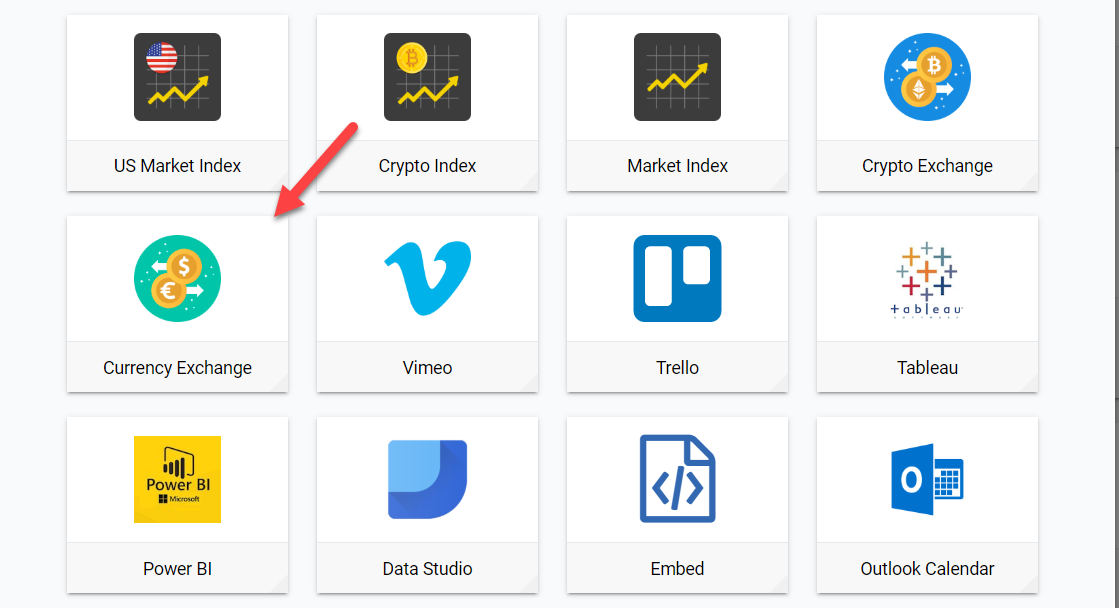This screenshot has width=1119, height=608.
Task: Select the "Currency Exchange" text label
Action: pos(177,368)
